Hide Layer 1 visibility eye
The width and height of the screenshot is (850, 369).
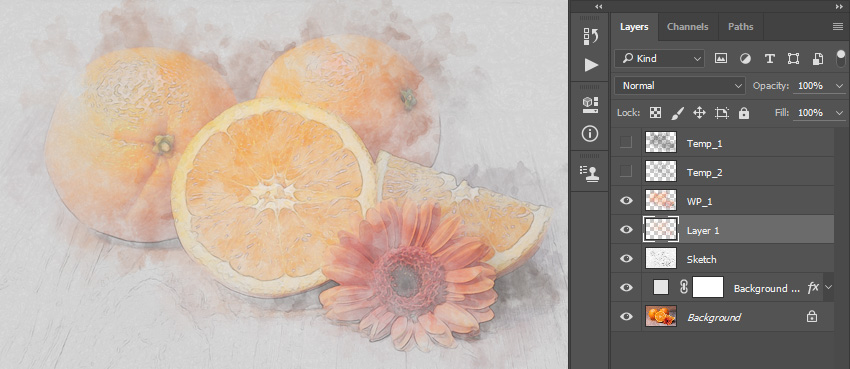[626, 230]
